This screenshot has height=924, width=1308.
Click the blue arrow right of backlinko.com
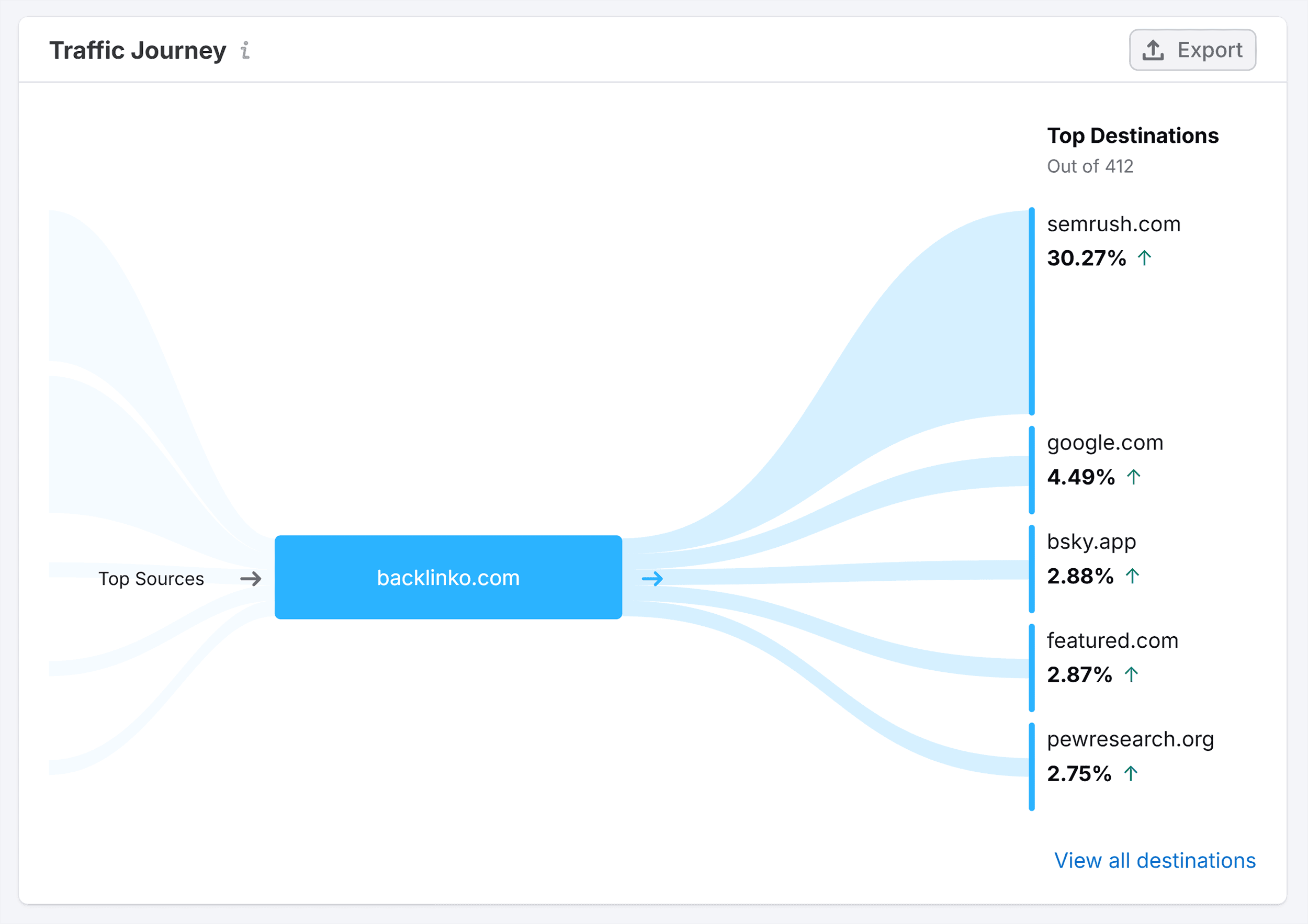pos(653,579)
